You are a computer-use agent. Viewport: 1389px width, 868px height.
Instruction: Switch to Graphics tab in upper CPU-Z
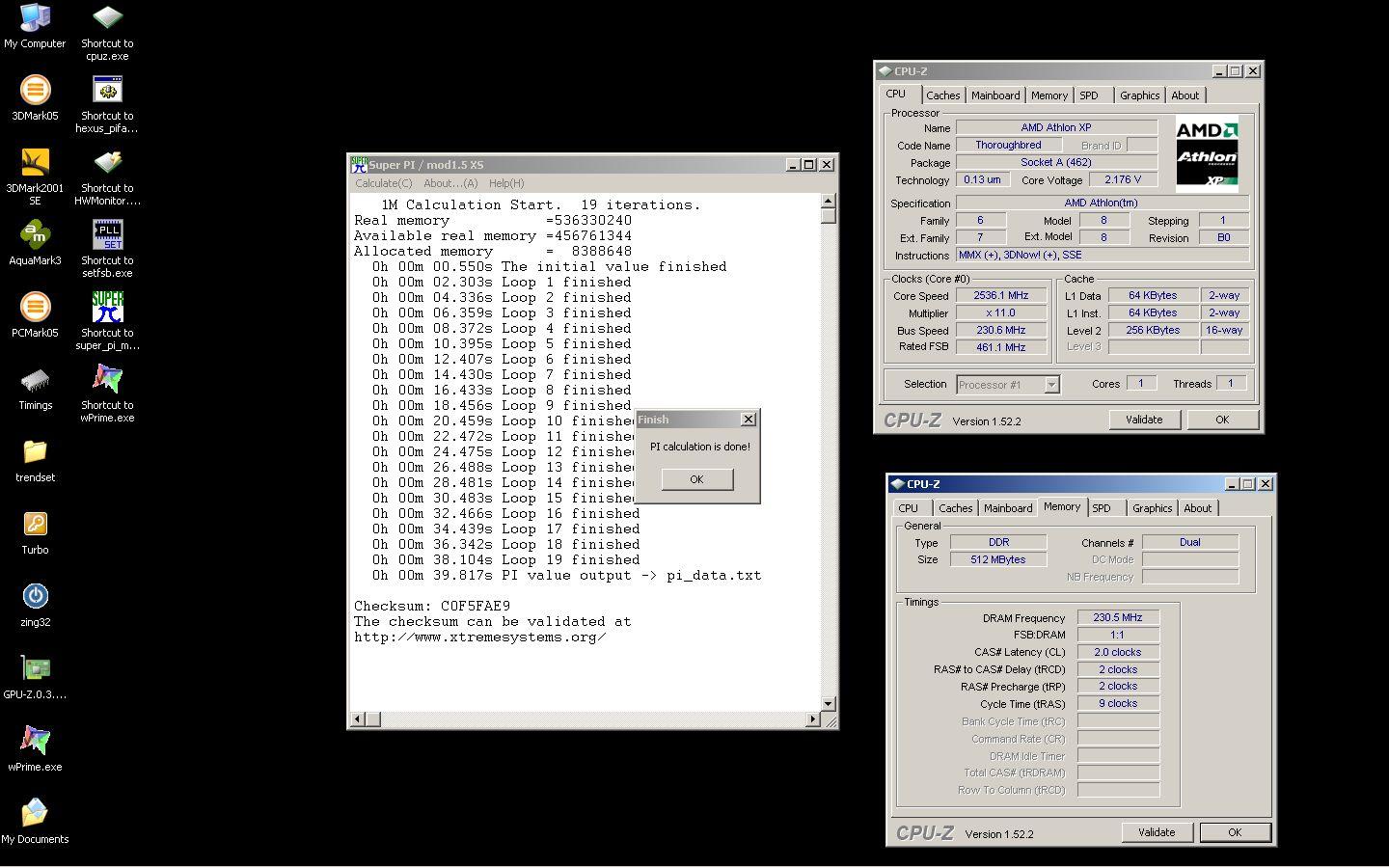tap(1139, 95)
